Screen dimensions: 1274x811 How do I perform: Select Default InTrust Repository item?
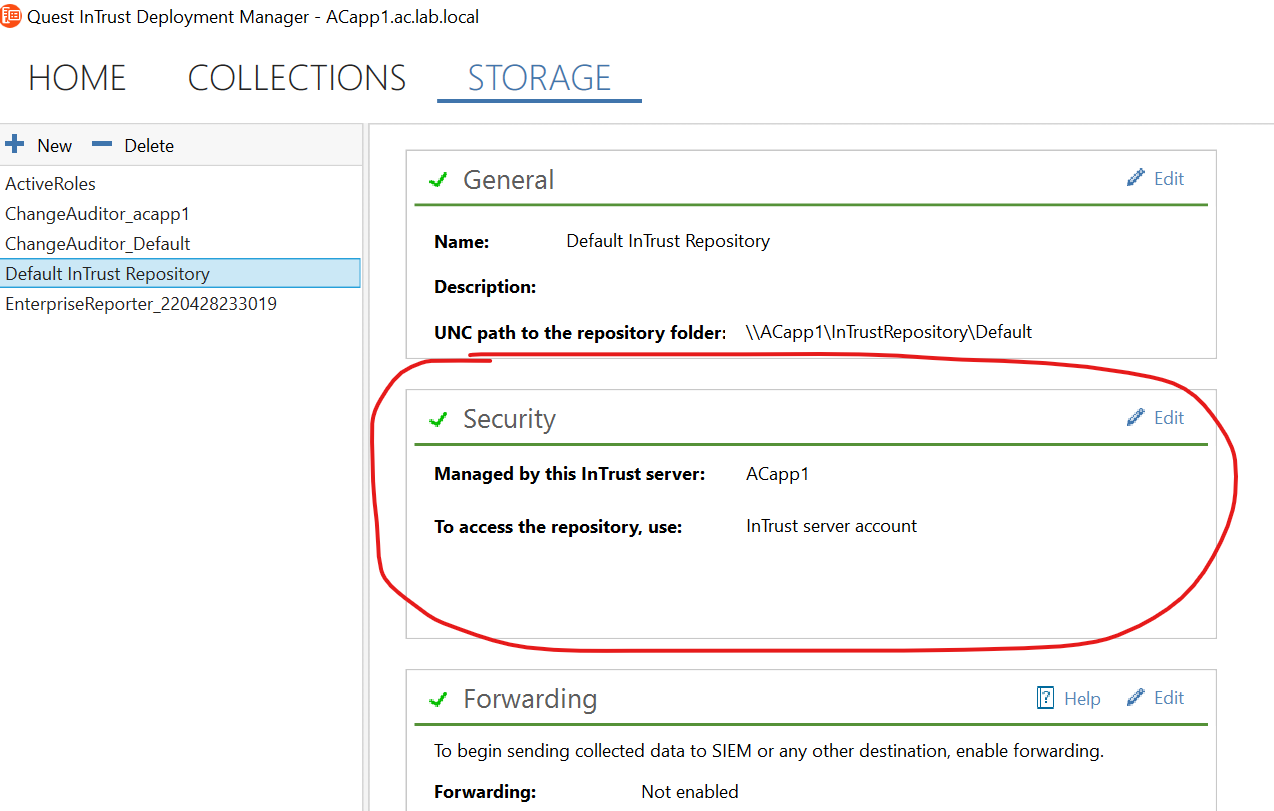point(180,274)
